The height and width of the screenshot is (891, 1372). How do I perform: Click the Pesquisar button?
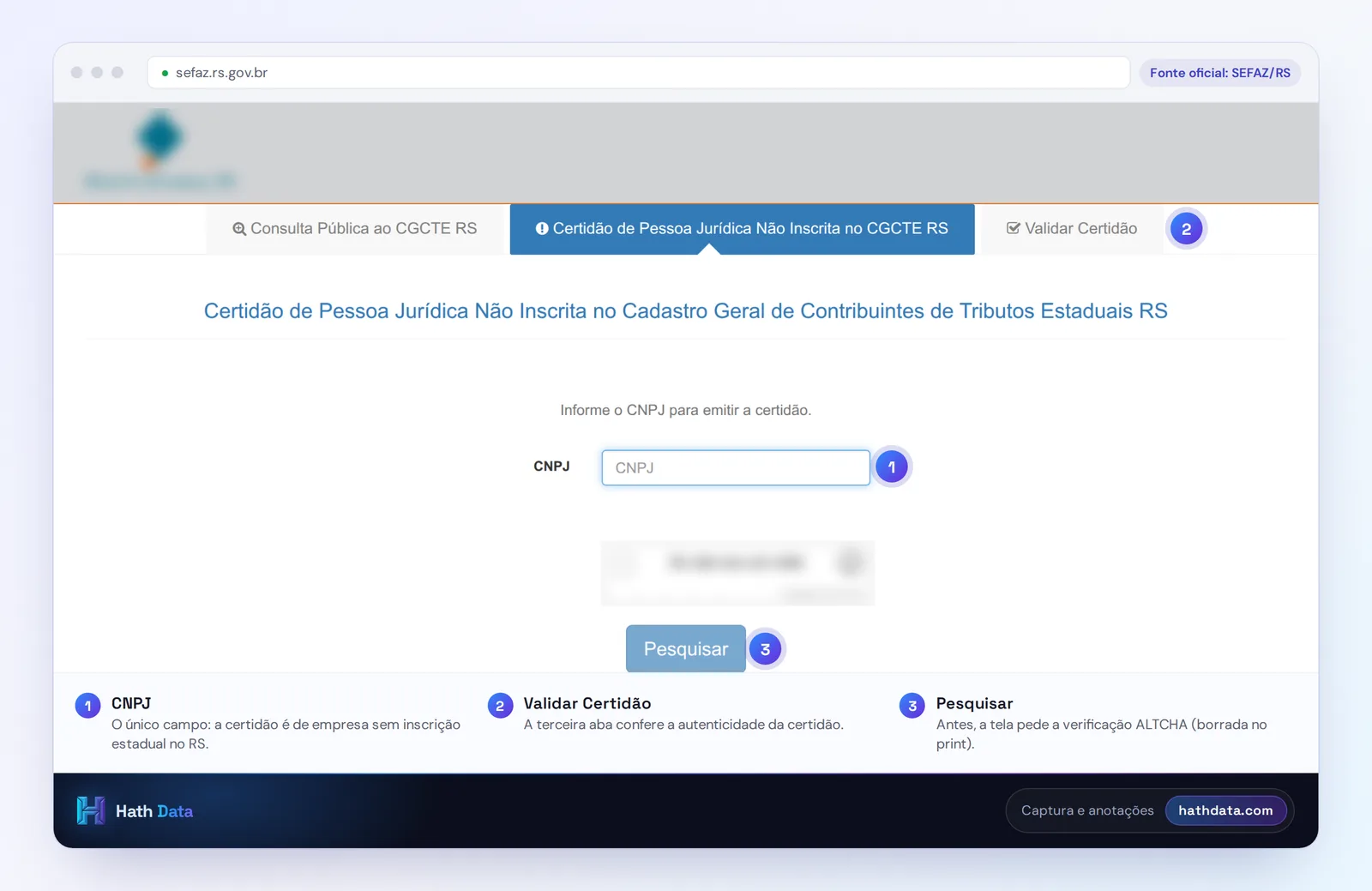pos(686,648)
